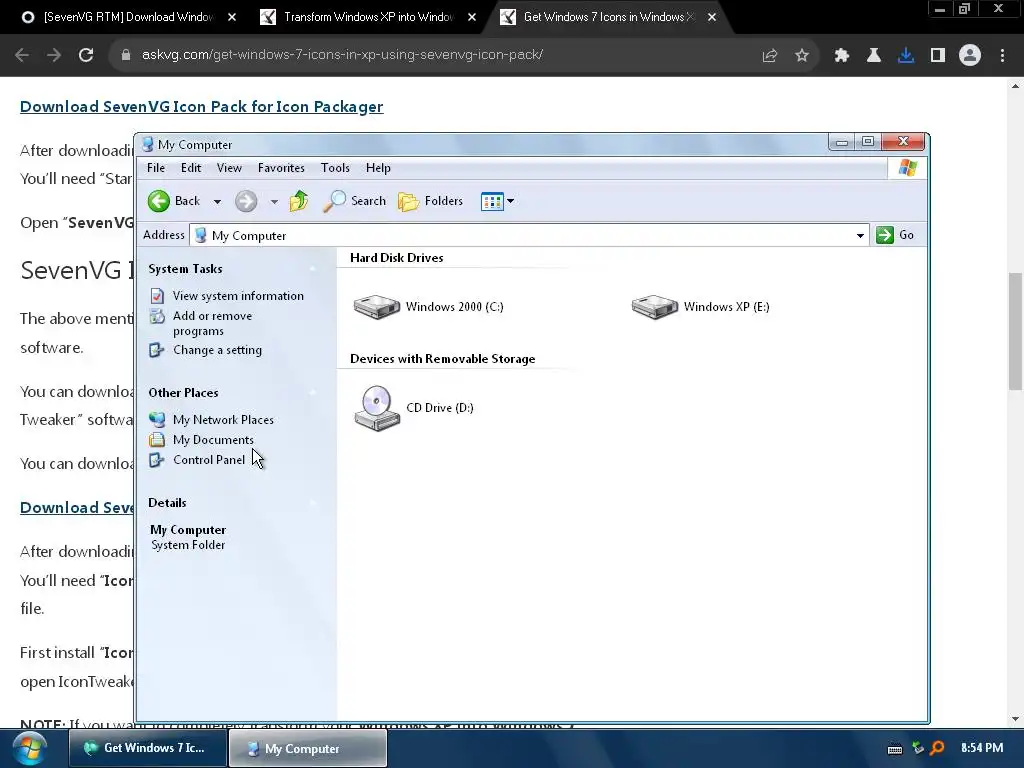Open the Favorites menu

click(281, 168)
